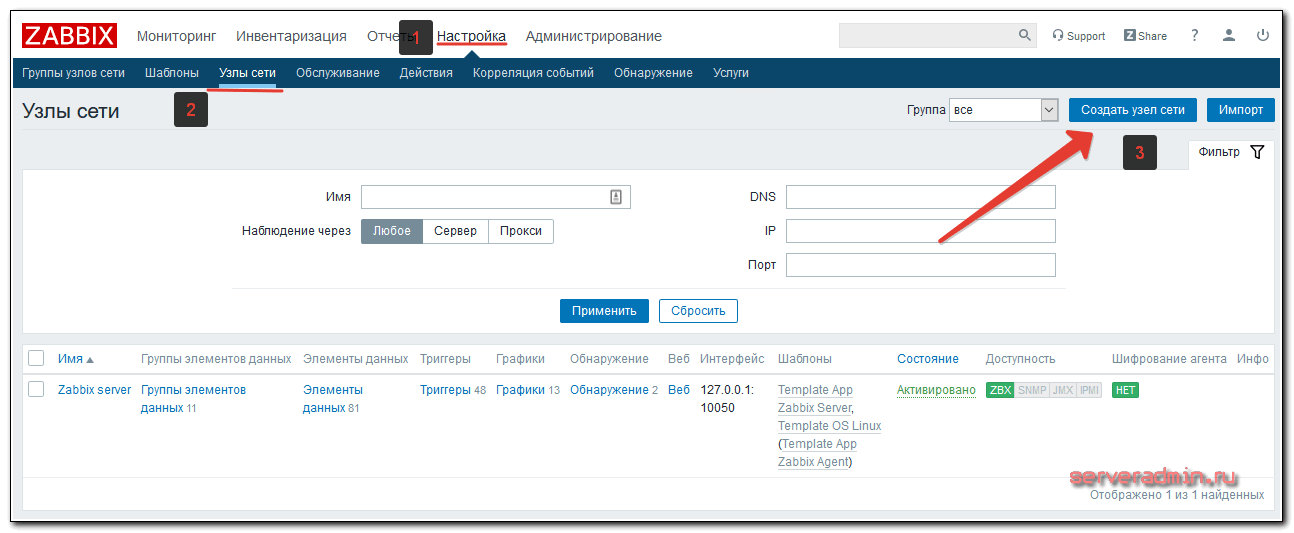Click Template App Zabbix Server link
Image resolution: width=1294 pixels, height=533 pixels.
click(x=815, y=399)
